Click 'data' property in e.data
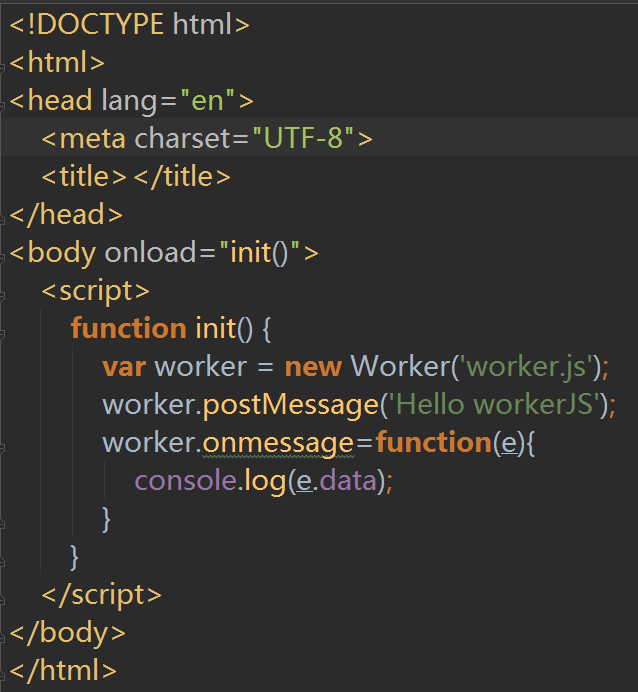The width and height of the screenshot is (638, 692). [347, 481]
